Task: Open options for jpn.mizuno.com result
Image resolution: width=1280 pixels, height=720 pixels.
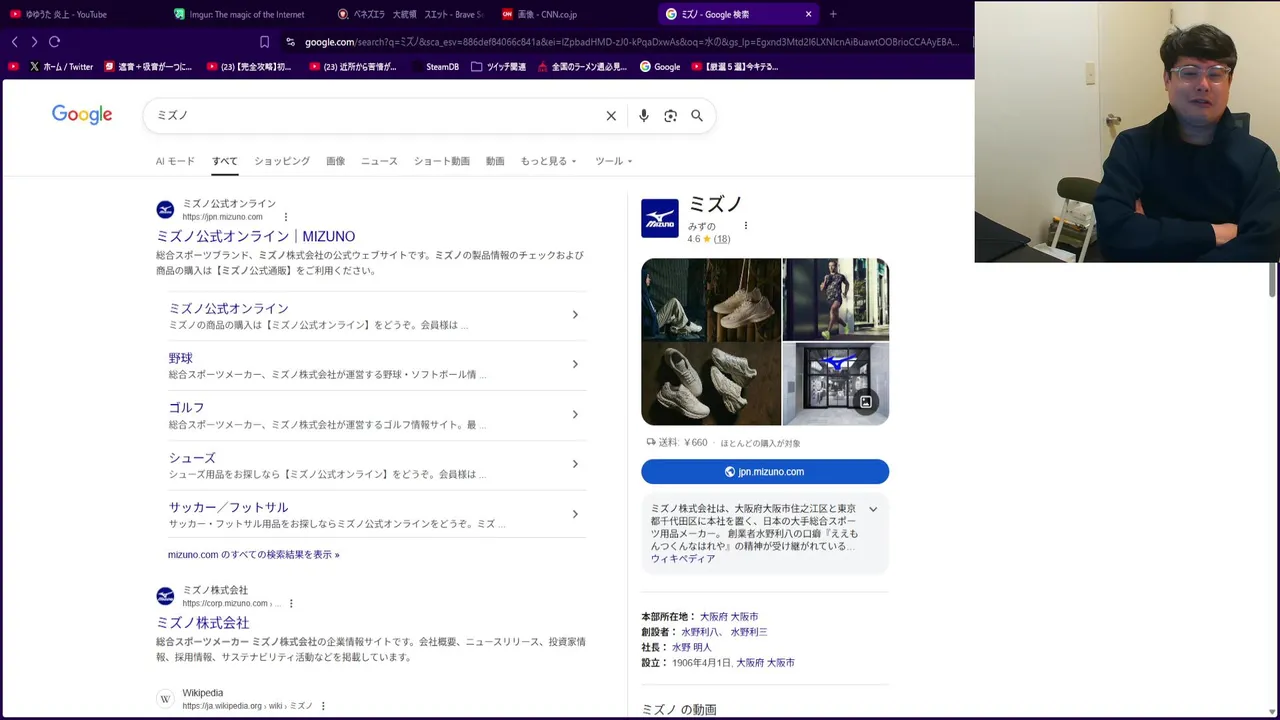Action: pyautogui.click(x=286, y=217)
